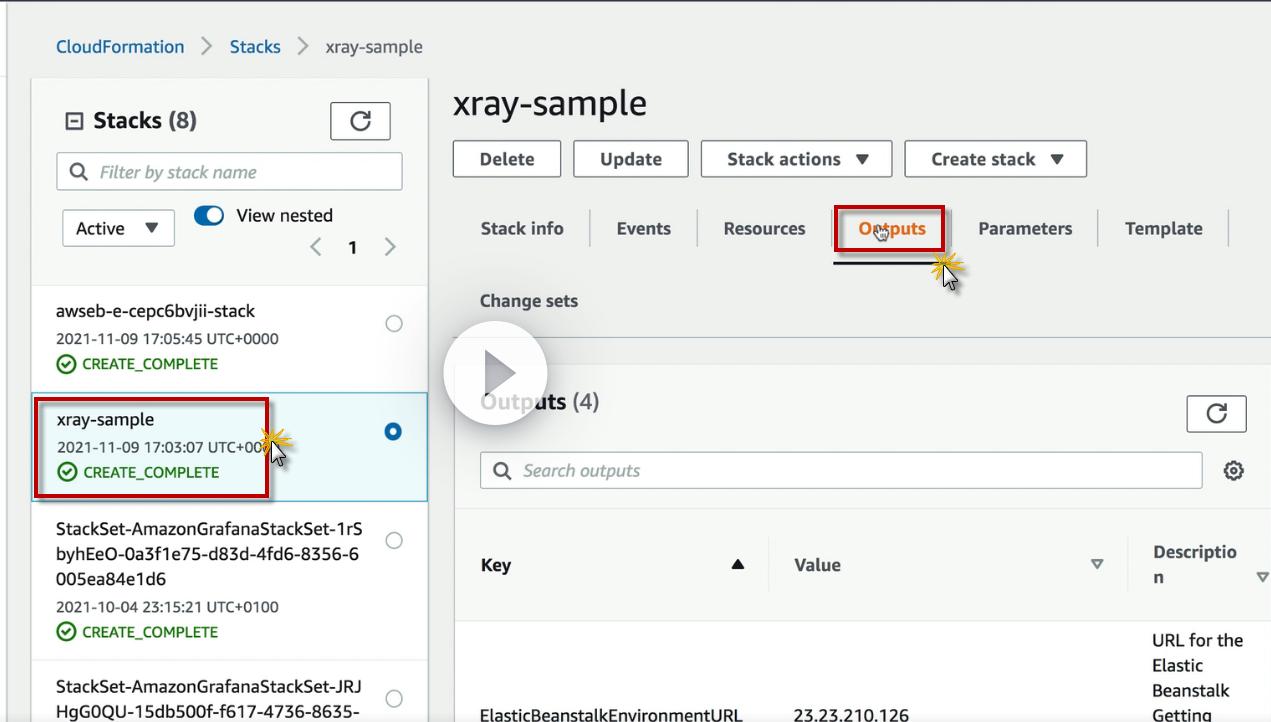Screen dimensions: 1271x722
Task: Go to previous page of stacks
Action: point(315,247)
